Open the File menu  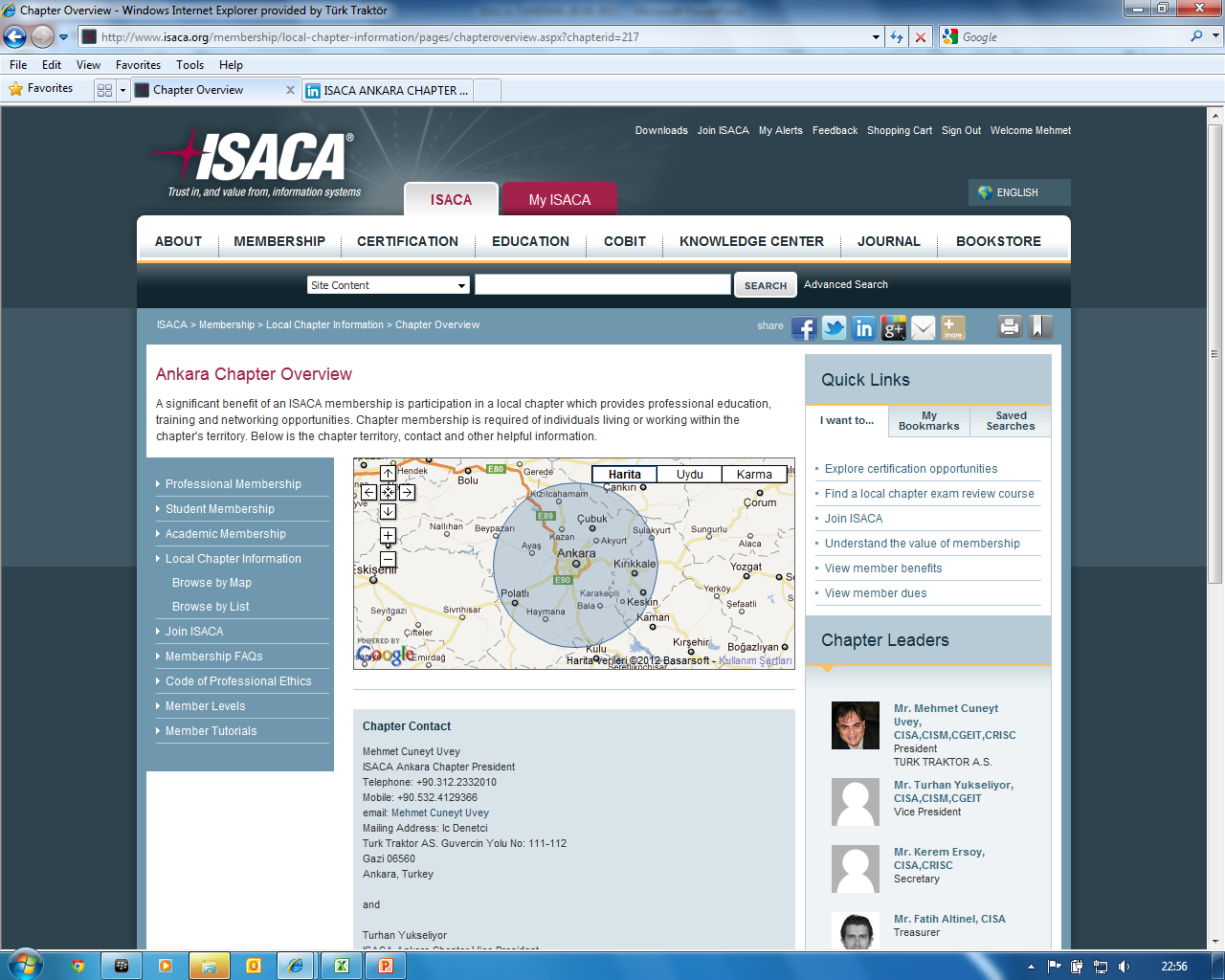18,65
